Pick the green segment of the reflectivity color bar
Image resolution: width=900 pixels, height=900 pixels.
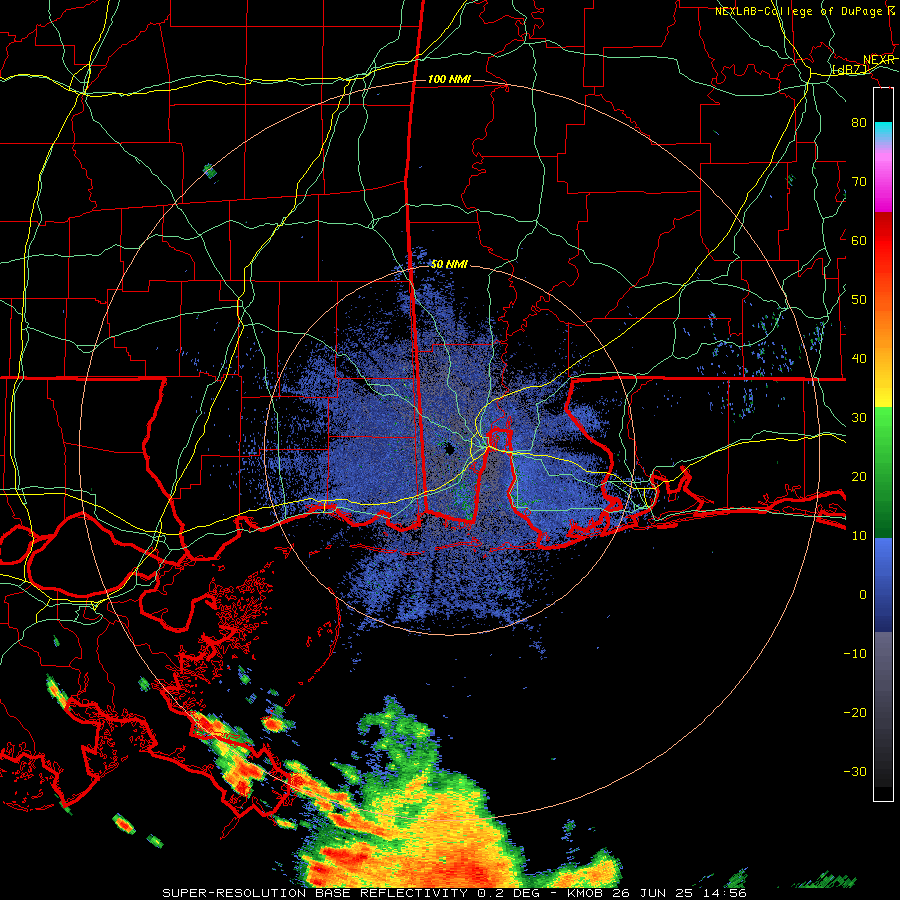(883, 471)
